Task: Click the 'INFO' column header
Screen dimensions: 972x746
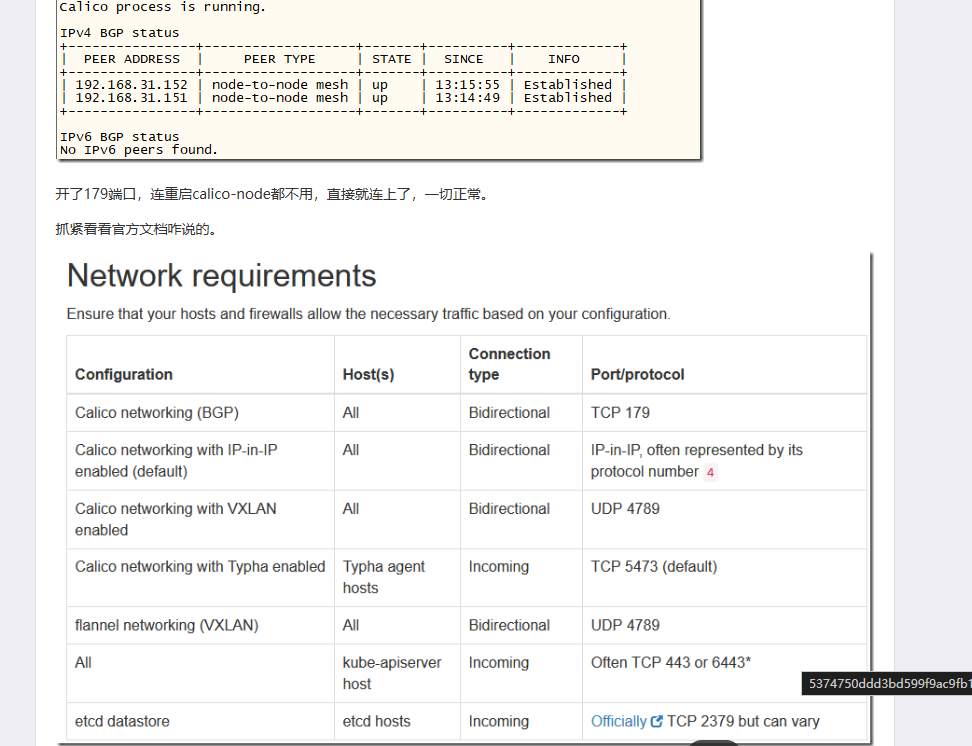Action: [x=563, y=59]
